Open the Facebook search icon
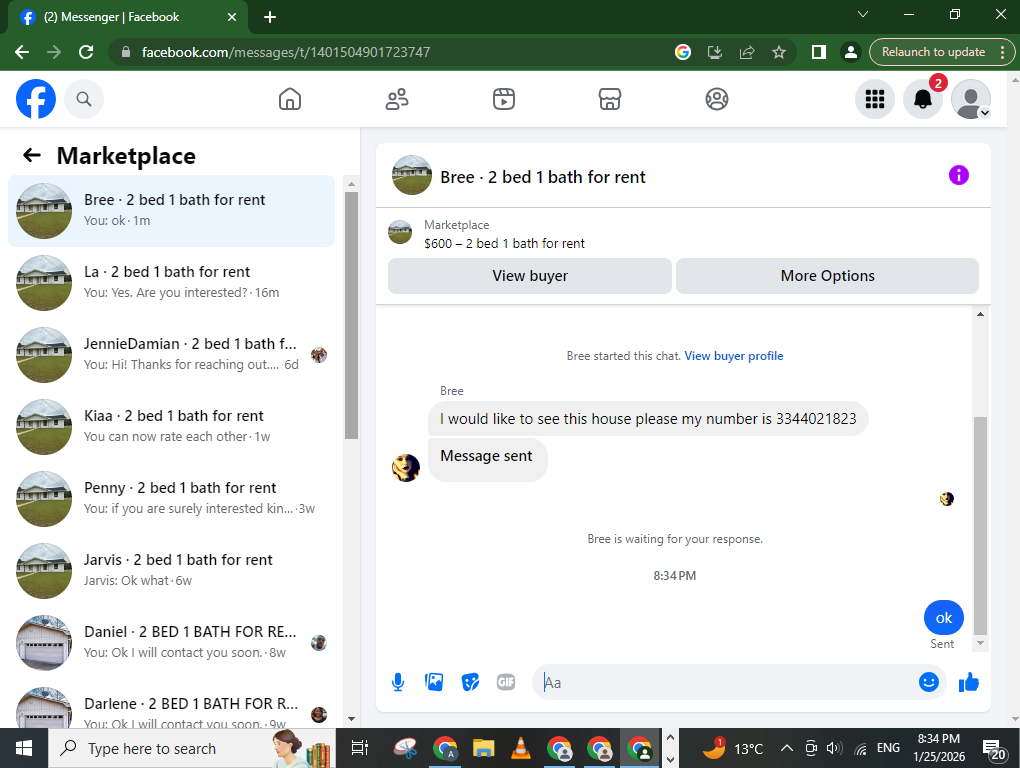Screen dimensions: 1020x768 (84, 99)
